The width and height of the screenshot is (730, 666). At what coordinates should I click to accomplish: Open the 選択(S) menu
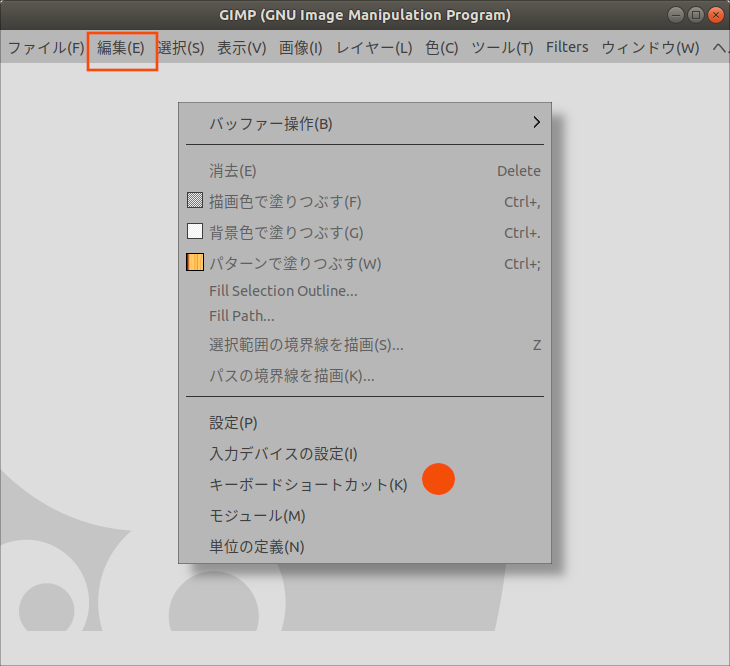click(181, 47)
